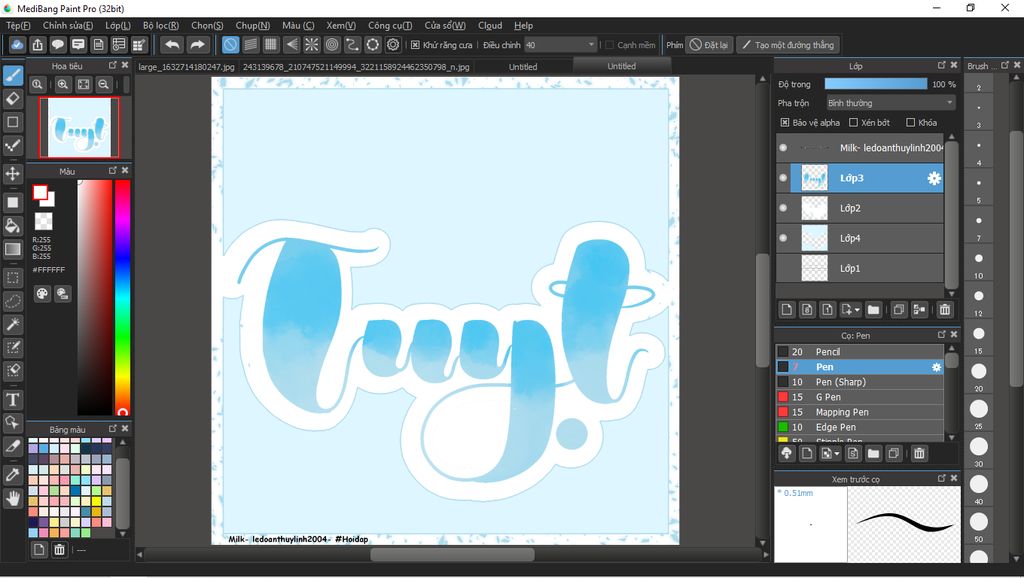Select the Eyedropper tool
1024x578 pixels.
(x=12, y=475)
